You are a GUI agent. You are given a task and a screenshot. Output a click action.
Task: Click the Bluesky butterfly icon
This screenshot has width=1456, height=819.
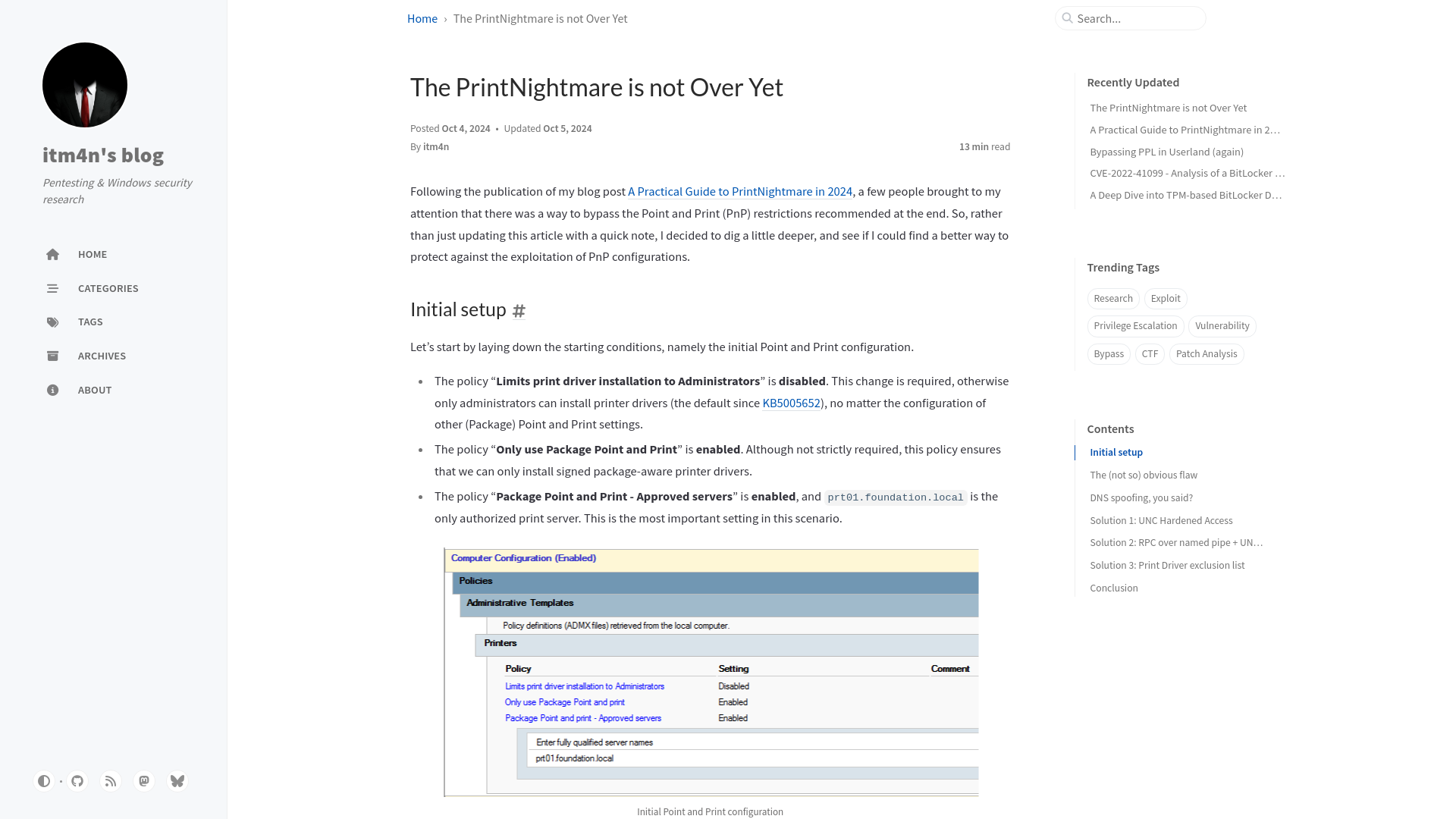coord(178,781)
